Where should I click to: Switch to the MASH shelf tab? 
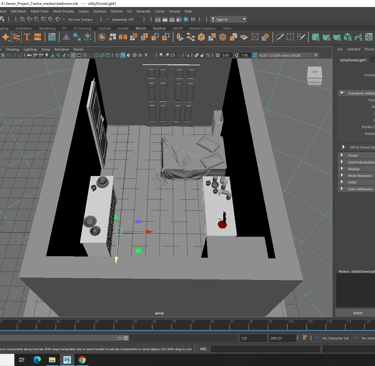pyautogui.click(x=177, y=28)
